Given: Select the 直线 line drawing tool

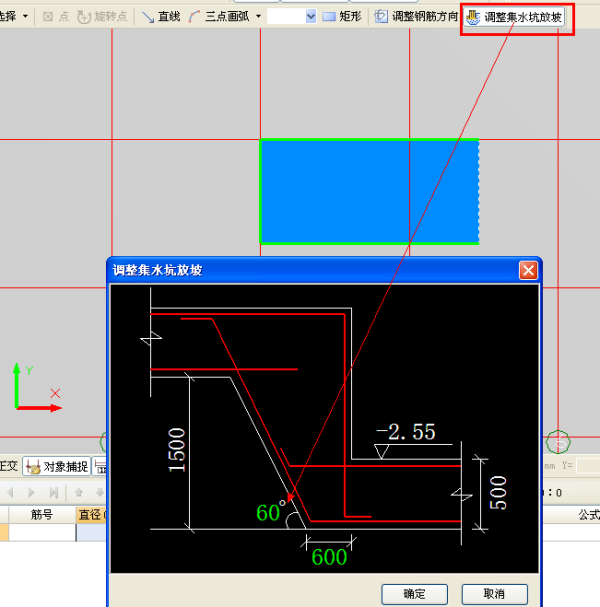Looking at the screenshot, I should click(x=161, y=17).
